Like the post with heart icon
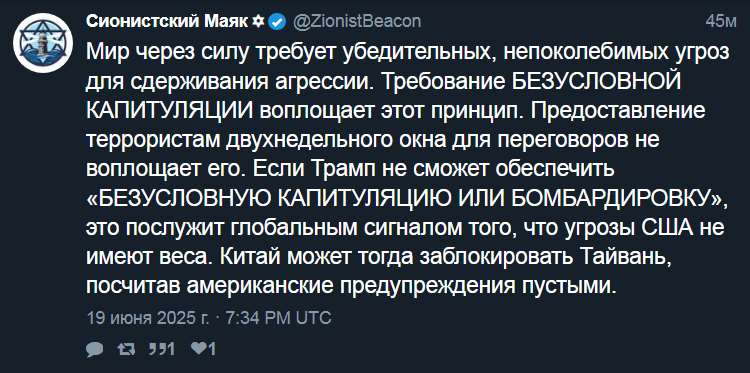 [x=198, y=349]
